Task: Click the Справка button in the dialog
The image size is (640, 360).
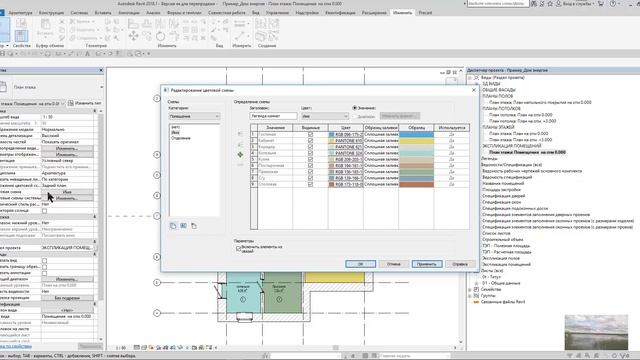Action: coord(460,264)
